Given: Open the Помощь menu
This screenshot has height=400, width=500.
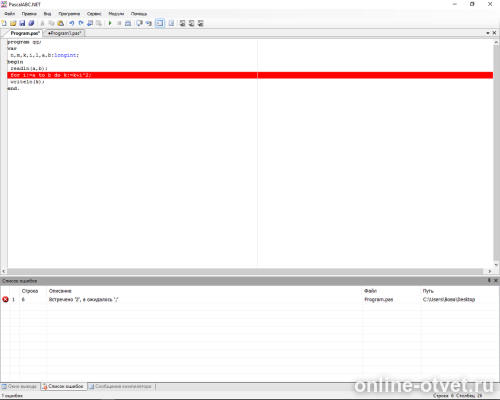Looking at the screenshot, I should click(139, 14).
